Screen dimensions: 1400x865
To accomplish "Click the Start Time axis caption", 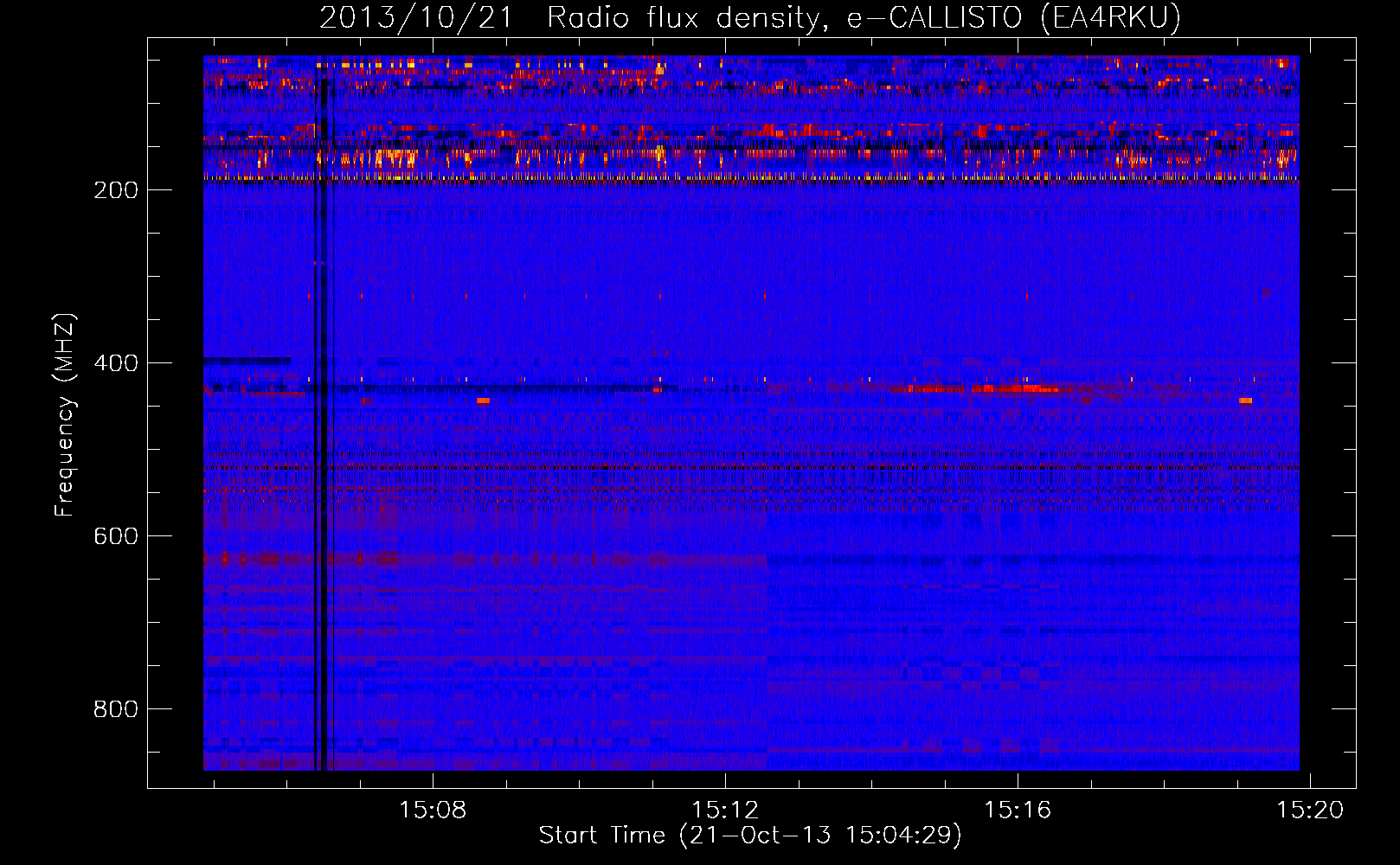I will (750, 836).
